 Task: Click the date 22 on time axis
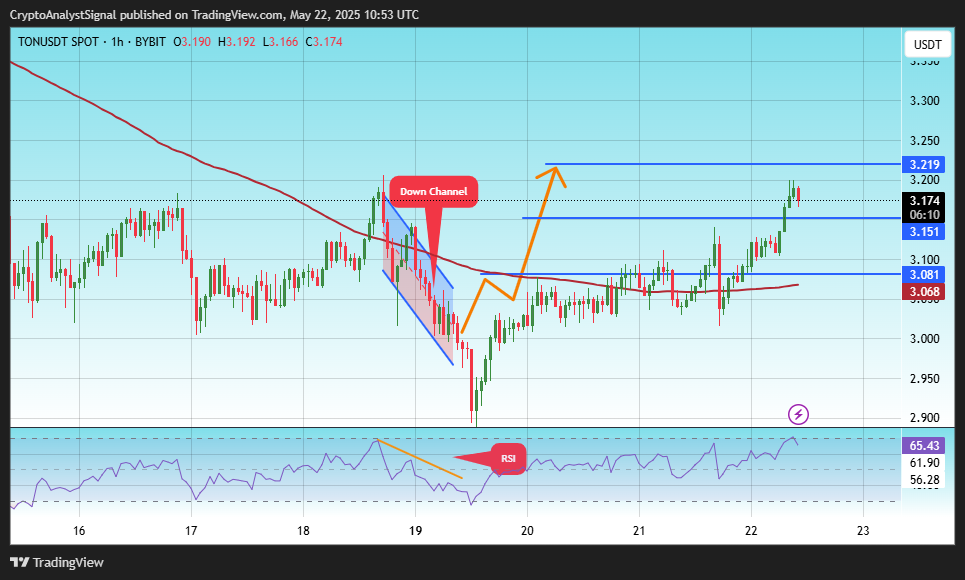click(x=751, y=531)
